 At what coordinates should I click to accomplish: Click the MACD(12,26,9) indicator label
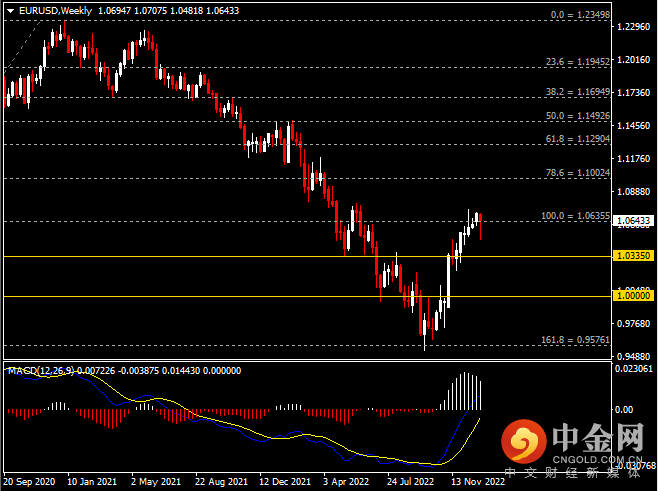40,371
